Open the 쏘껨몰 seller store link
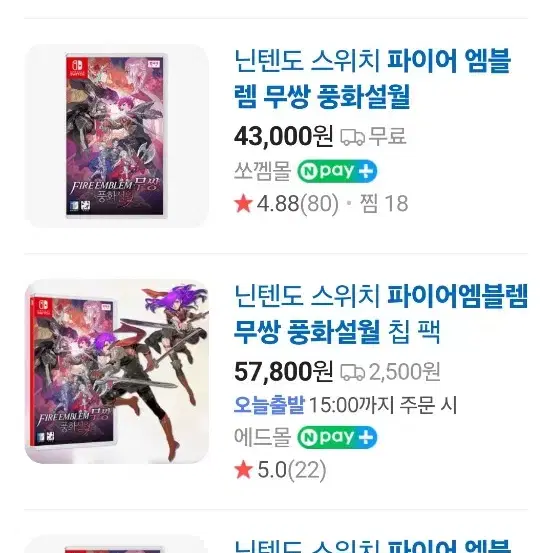Image resolution: width=553 pixels, height=553 pixels. pyautogui.click(x=262, y=171)
